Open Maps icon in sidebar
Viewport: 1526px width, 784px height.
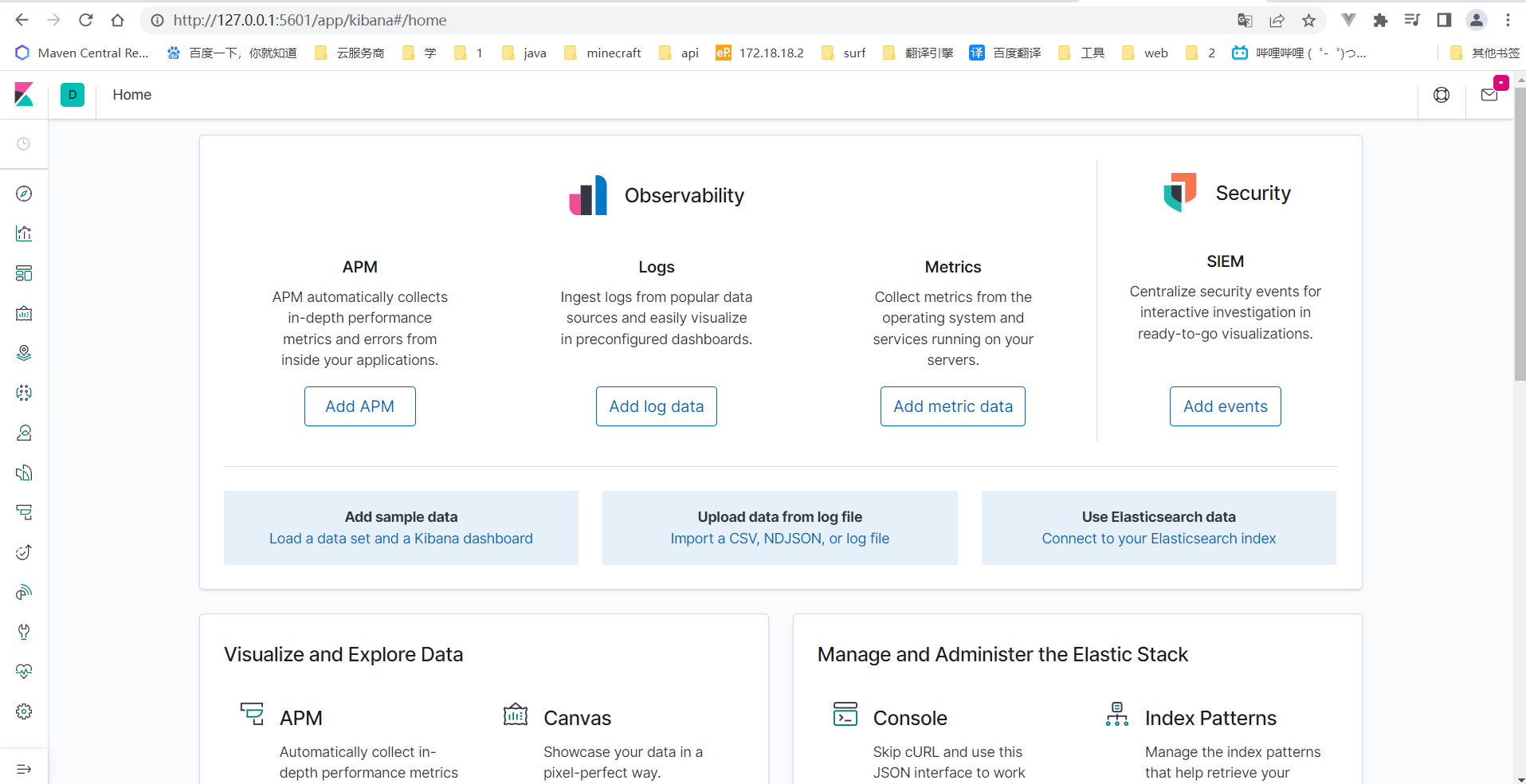tap(24, 353)
